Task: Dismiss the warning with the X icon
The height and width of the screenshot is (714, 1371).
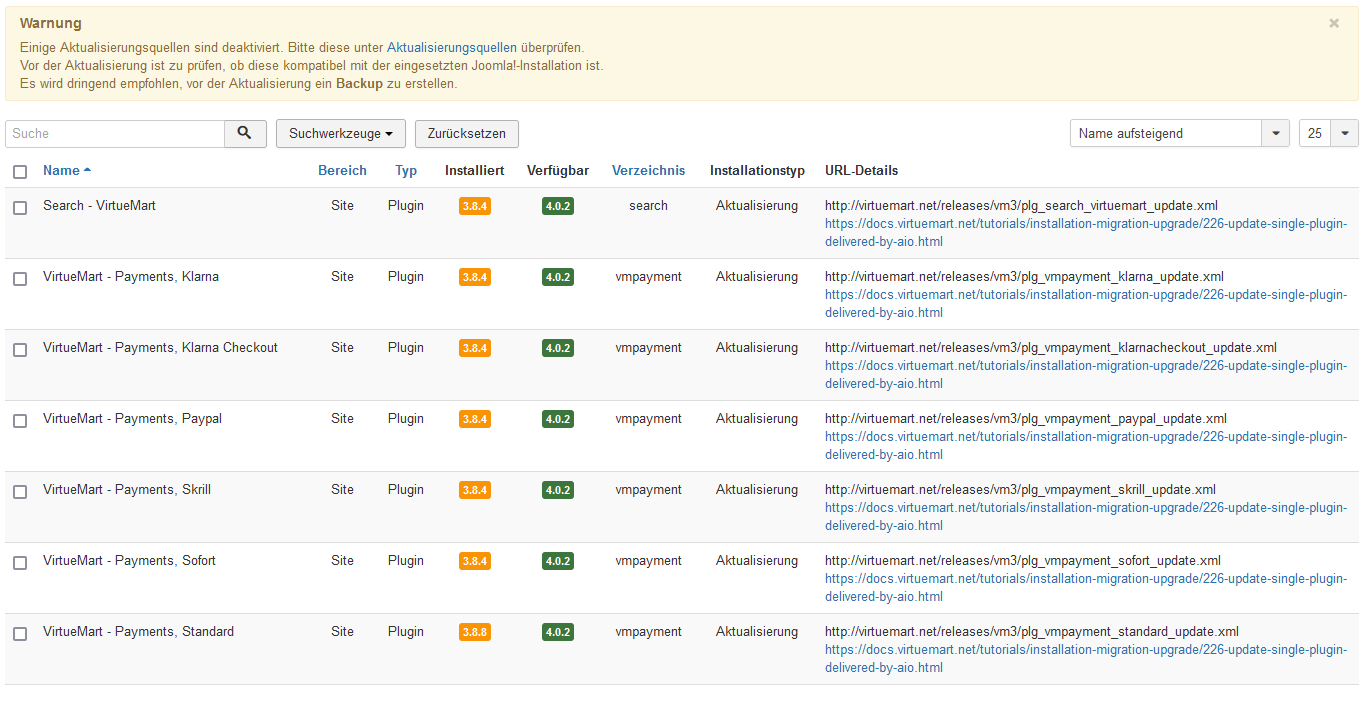Action: coord(1334,23)
